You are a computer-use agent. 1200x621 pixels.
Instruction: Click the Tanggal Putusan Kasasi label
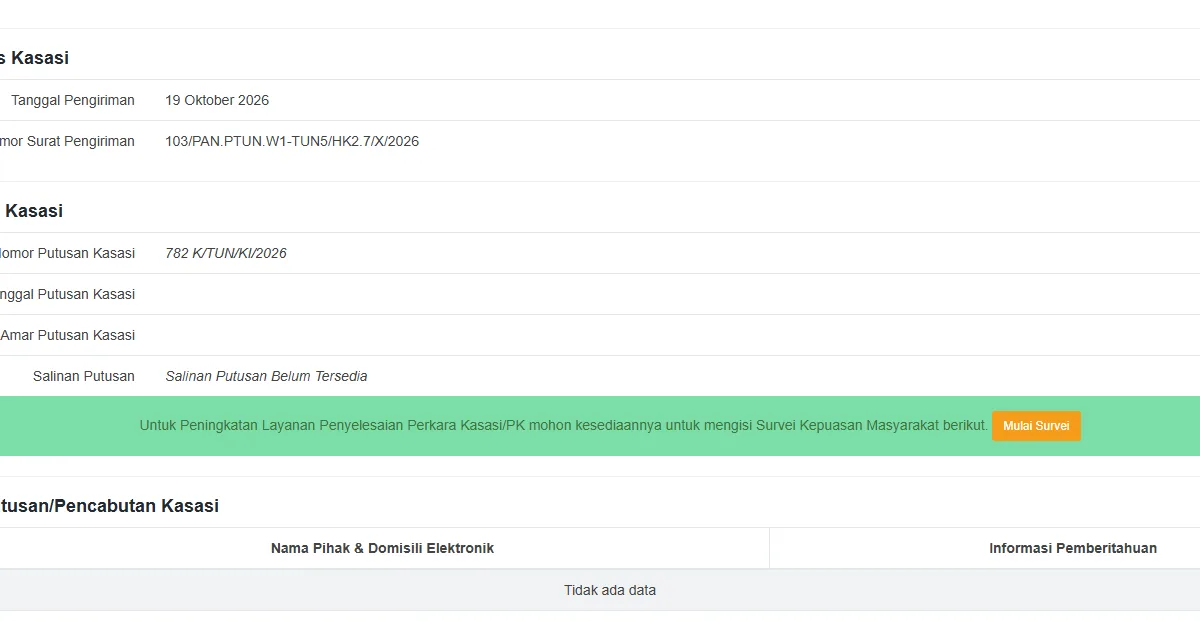[x=67, y=294]
